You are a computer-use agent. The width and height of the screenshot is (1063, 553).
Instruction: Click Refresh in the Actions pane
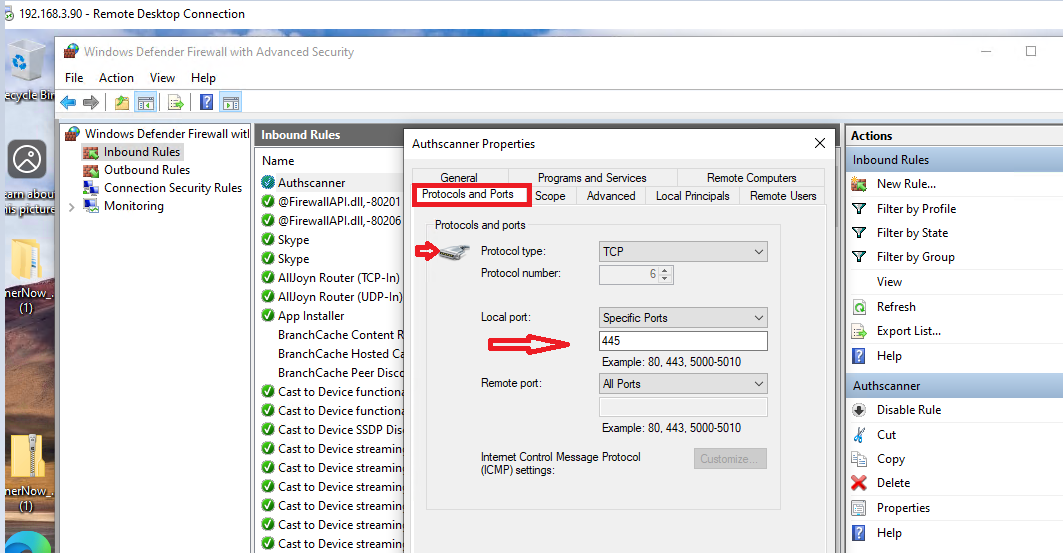[x=896, y=306]
